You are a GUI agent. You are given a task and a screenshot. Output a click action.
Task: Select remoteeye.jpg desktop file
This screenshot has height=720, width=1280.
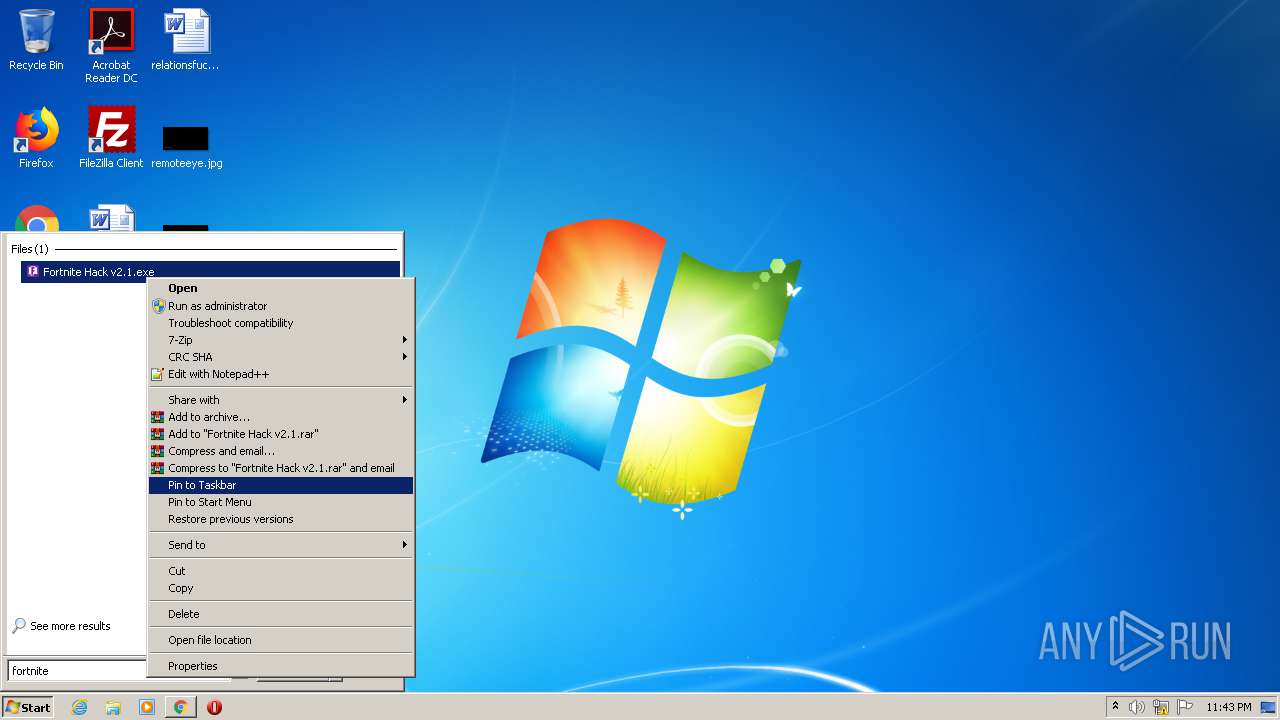tap(186, 146)
